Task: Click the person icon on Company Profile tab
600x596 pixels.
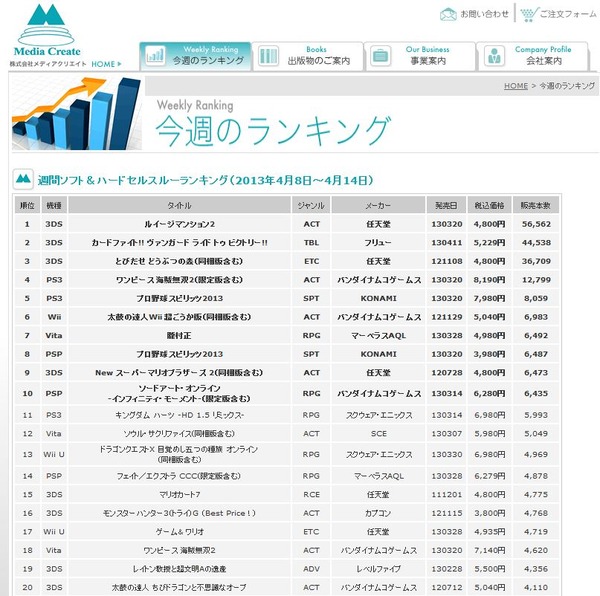Action: [x=494, y=56]
